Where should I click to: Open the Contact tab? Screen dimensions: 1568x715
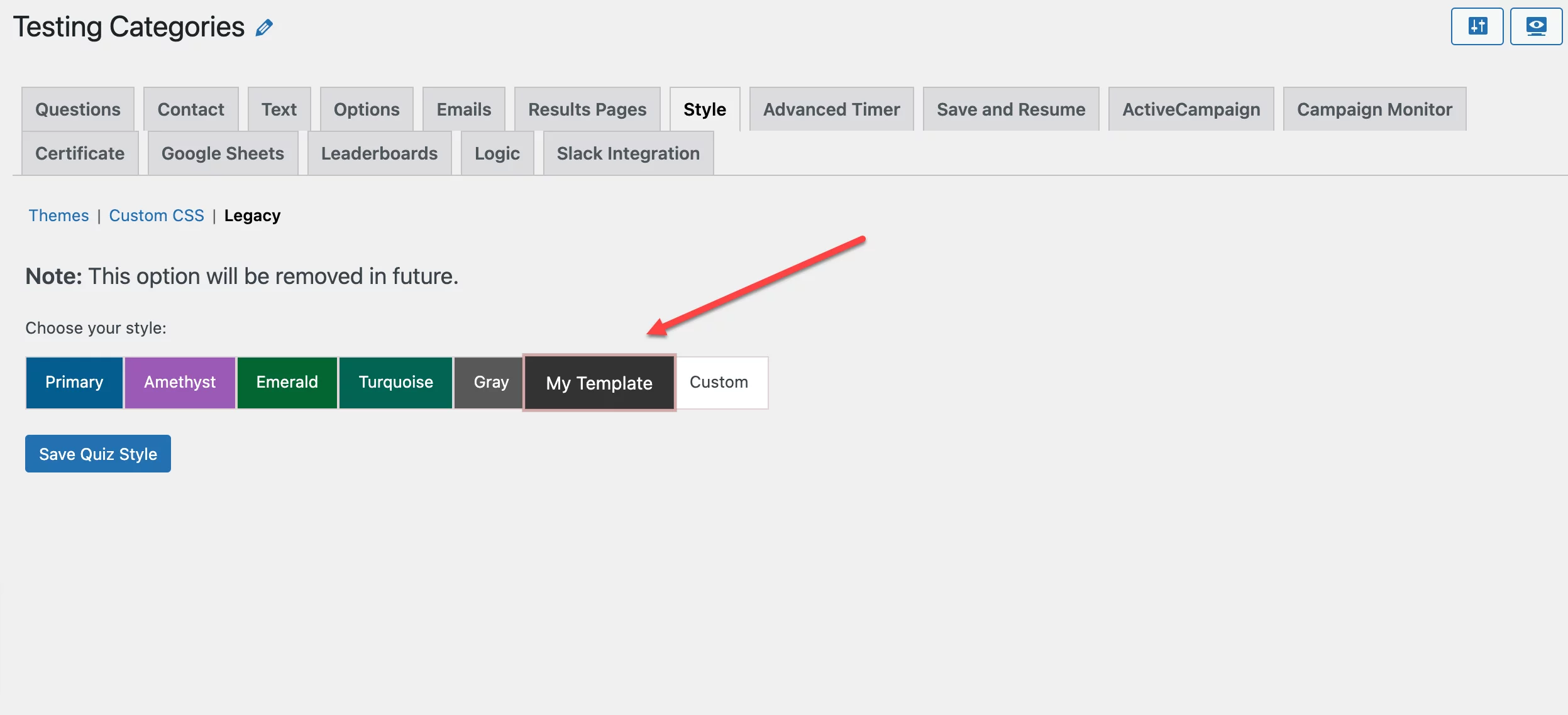point(190,109)
